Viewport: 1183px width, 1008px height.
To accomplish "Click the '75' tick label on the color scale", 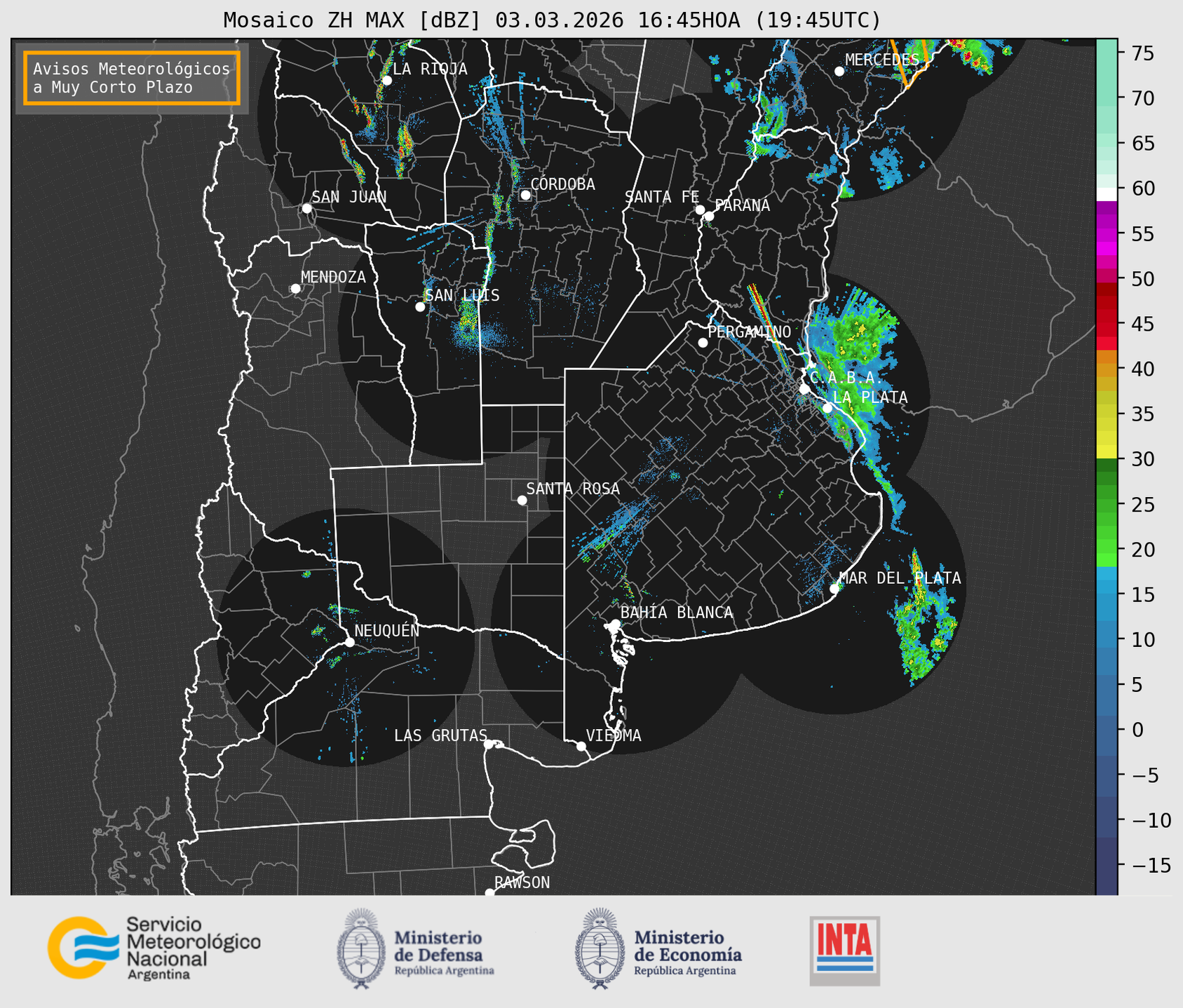I will tap(1144, 53).
